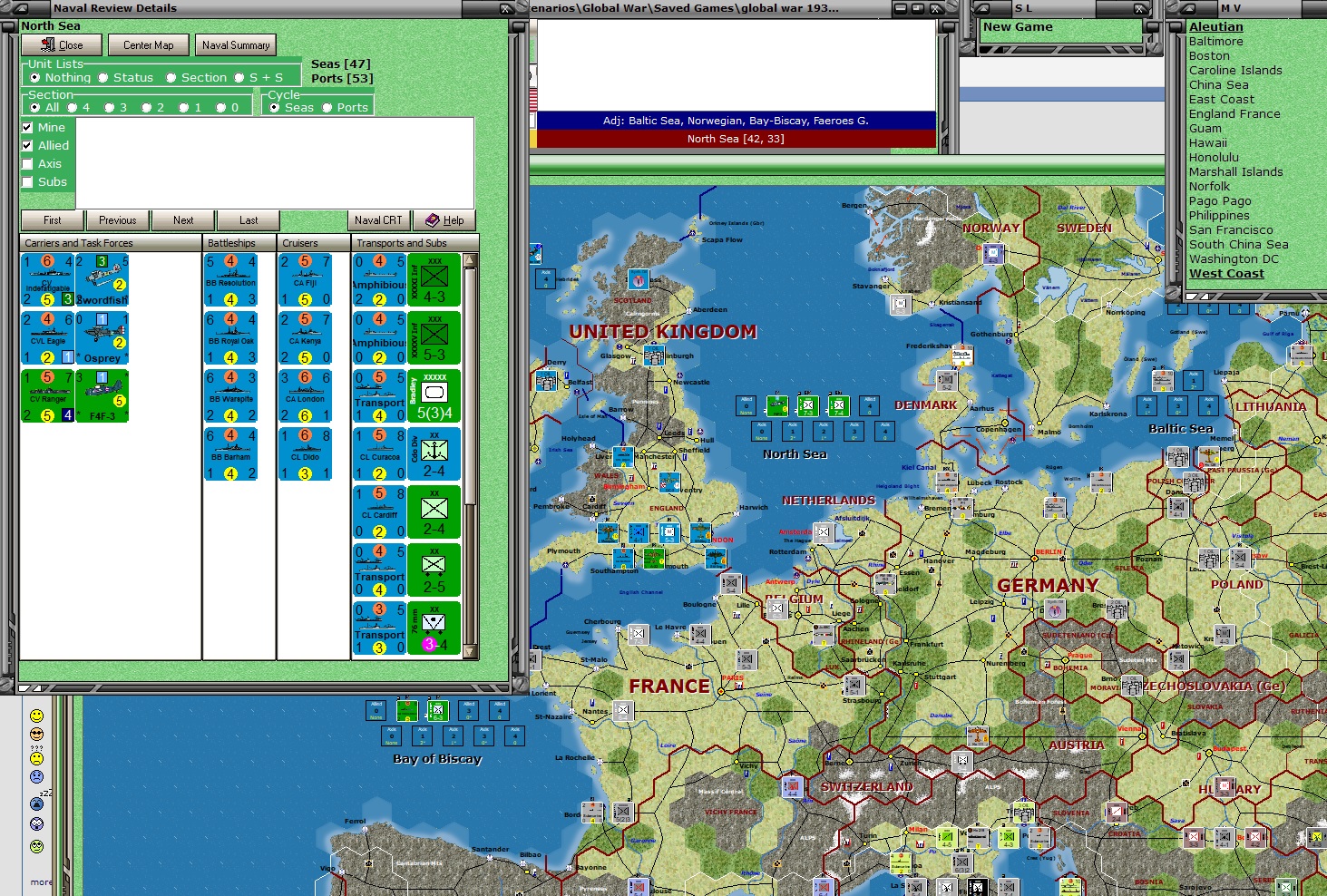The height and width of the screenshot is (896, 1327).
Task: Go to the Next sea area
Action: point(183,220)
